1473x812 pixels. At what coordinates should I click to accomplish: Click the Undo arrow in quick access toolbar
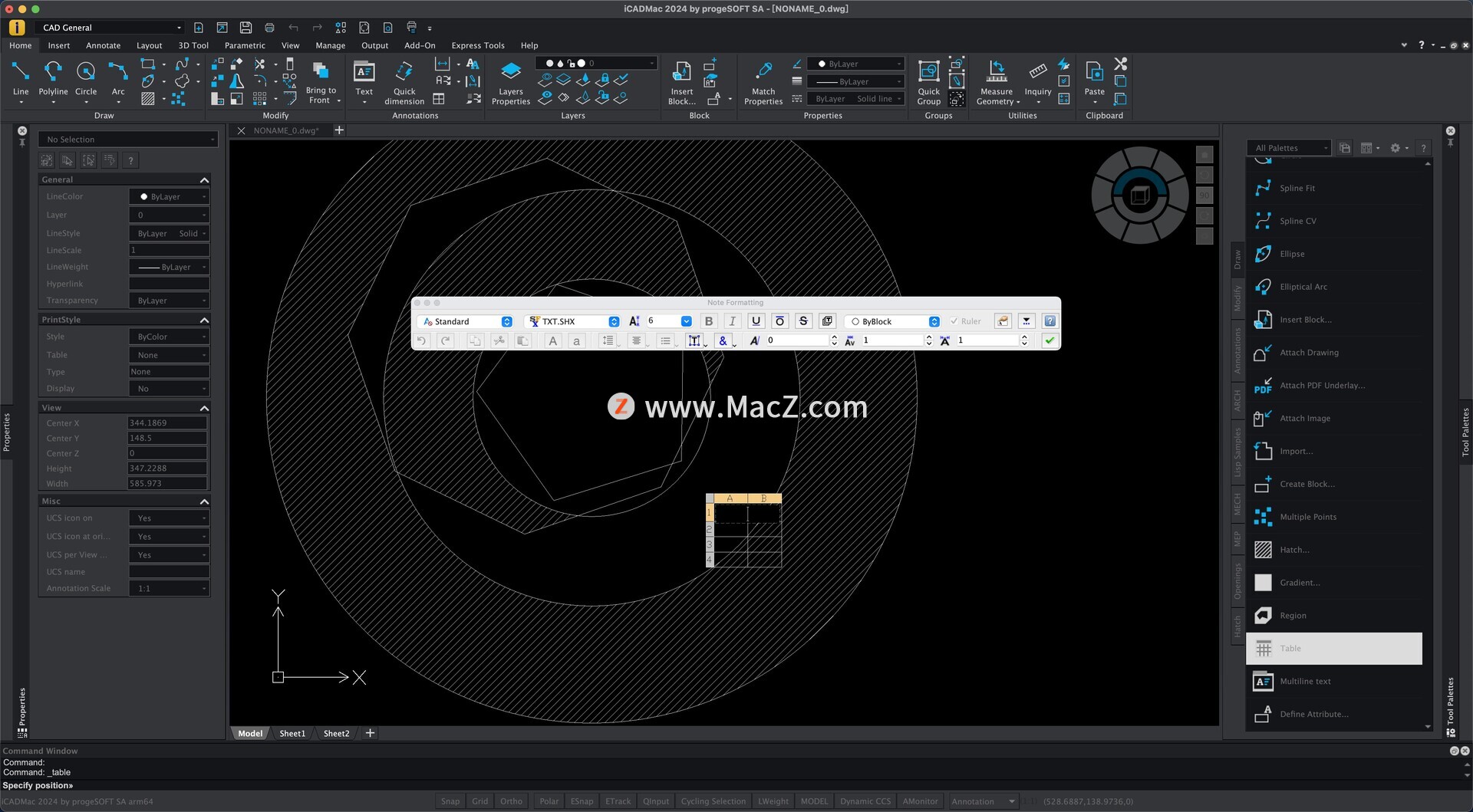(x=293, y=28)
